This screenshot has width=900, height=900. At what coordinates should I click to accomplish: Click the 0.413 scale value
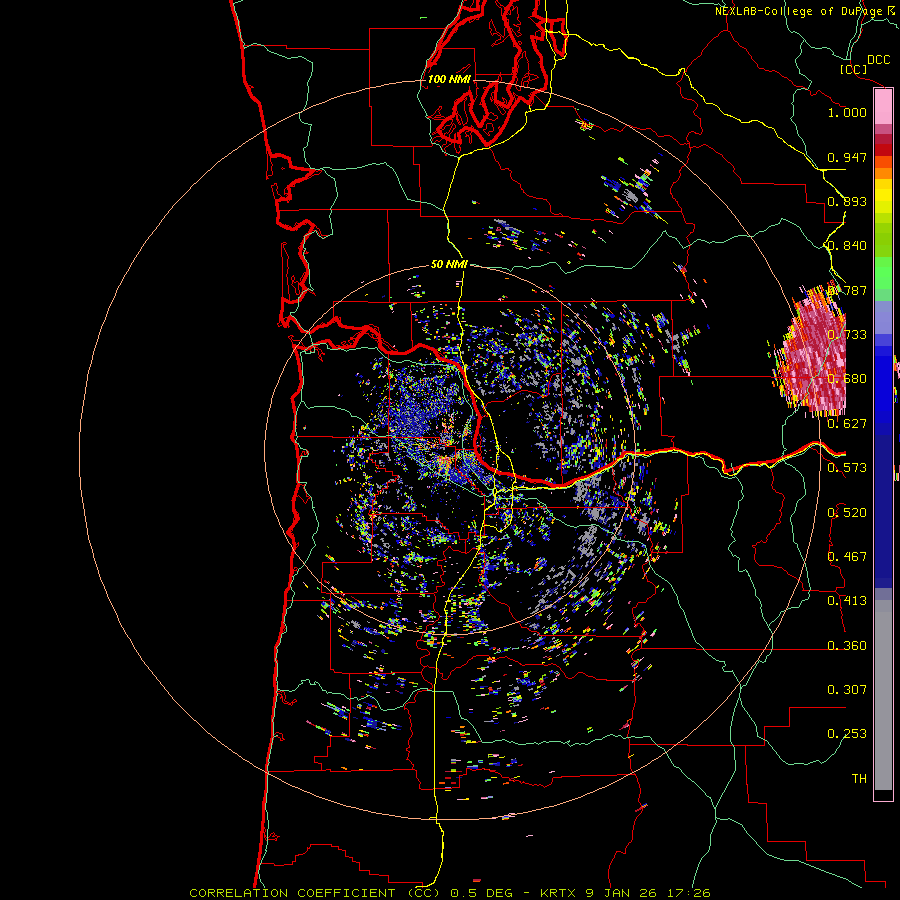coord(847,601)
